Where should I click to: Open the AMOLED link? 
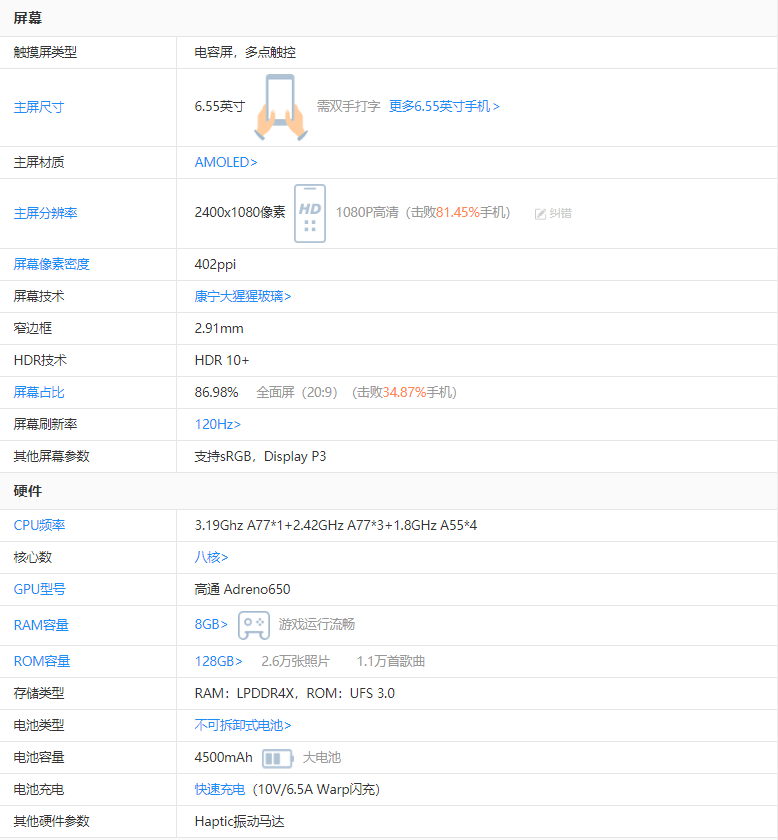click(226, 162)
